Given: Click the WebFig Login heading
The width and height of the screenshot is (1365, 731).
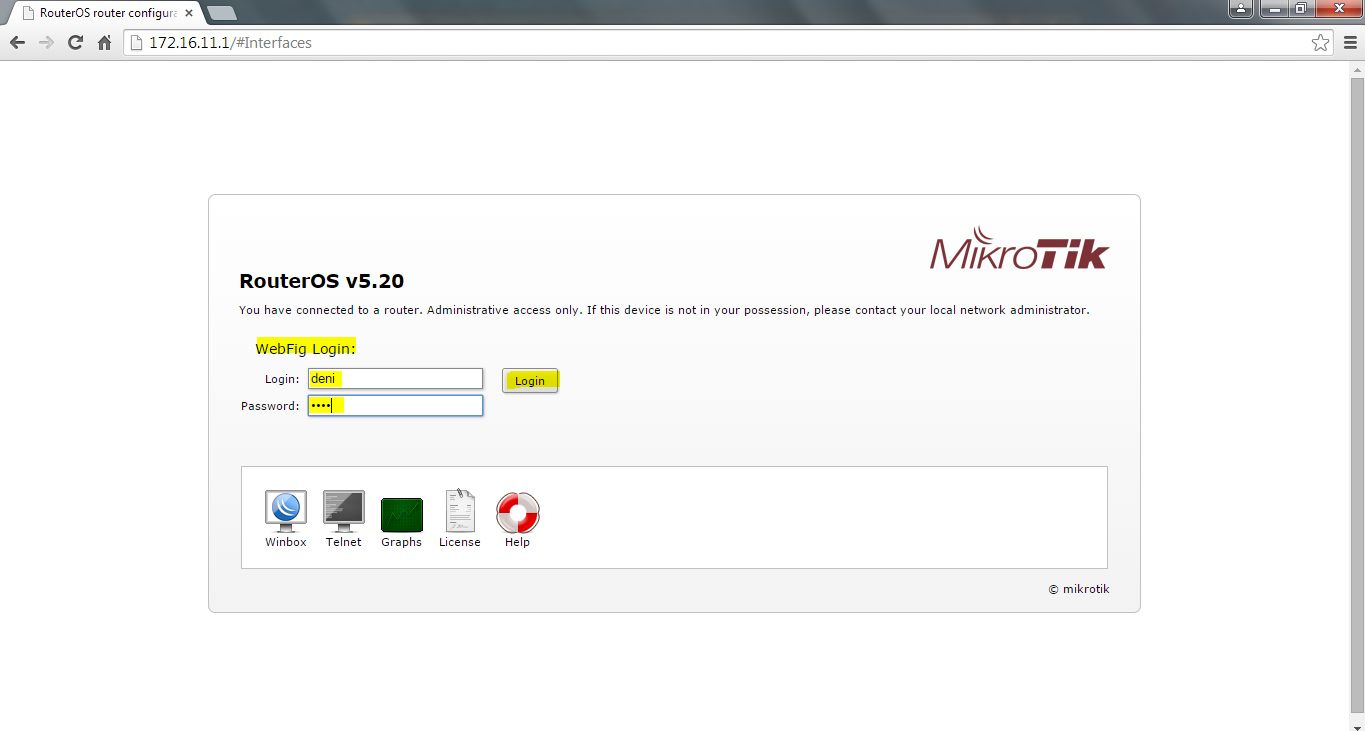Looking at the screenshot, I should pos(306,348).
